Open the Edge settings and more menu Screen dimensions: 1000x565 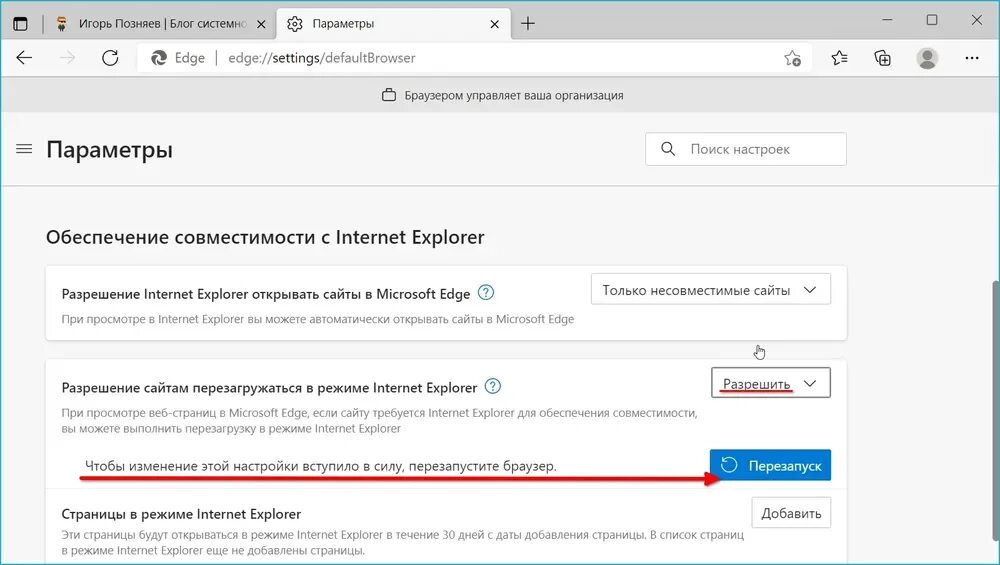972,58
